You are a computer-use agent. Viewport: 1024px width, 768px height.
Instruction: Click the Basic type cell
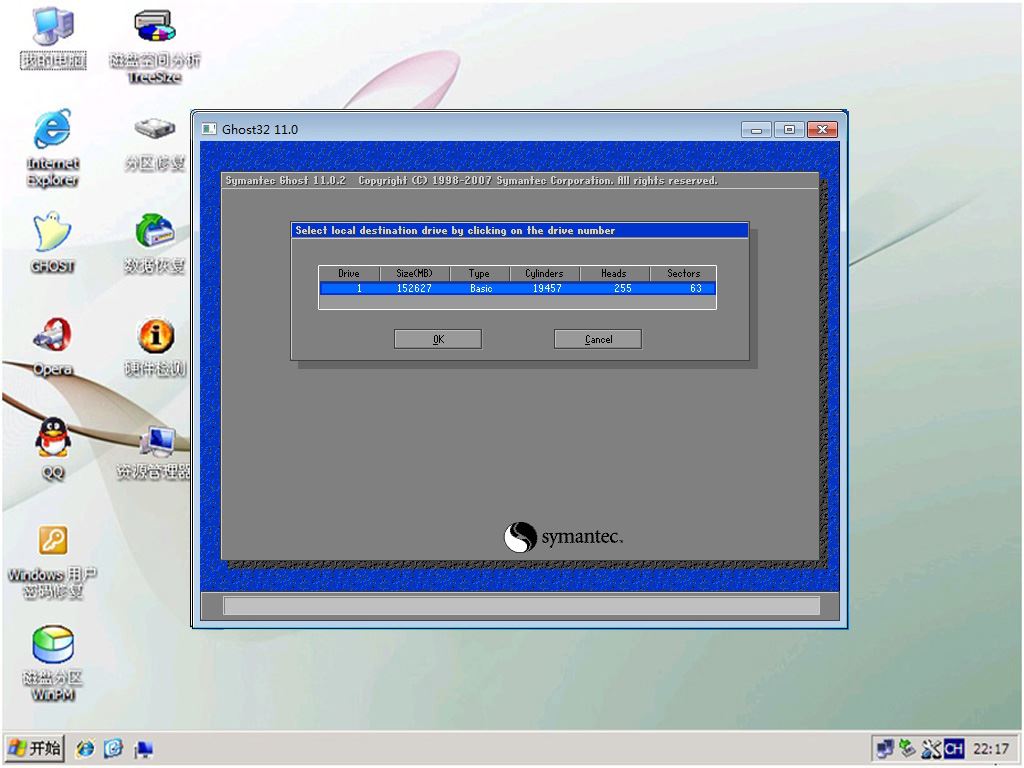pyautogui.click(x=481, y=288)
